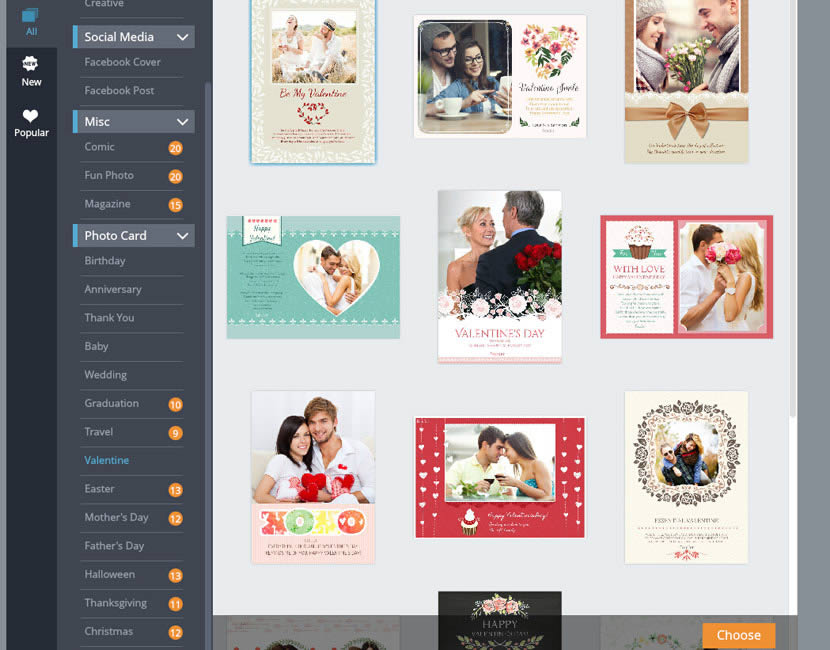The height and width of the screenshot is (650, 830).
Task: Pick the gold ribbon bow template
Action: [x=687, y=81]
